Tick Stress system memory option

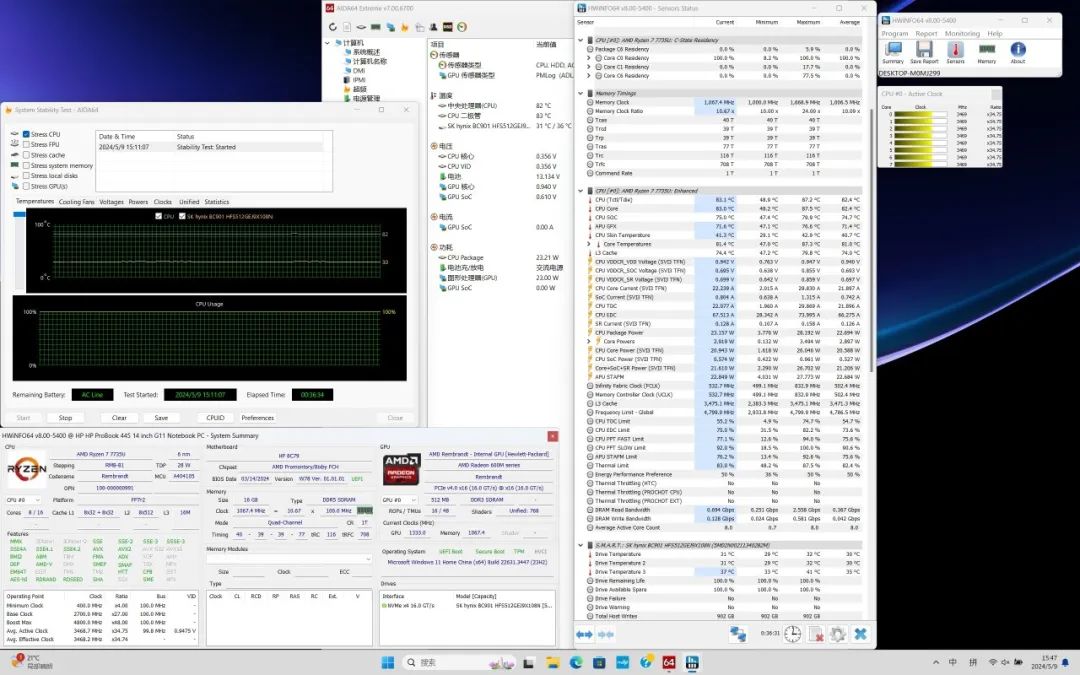click(26, 166)
